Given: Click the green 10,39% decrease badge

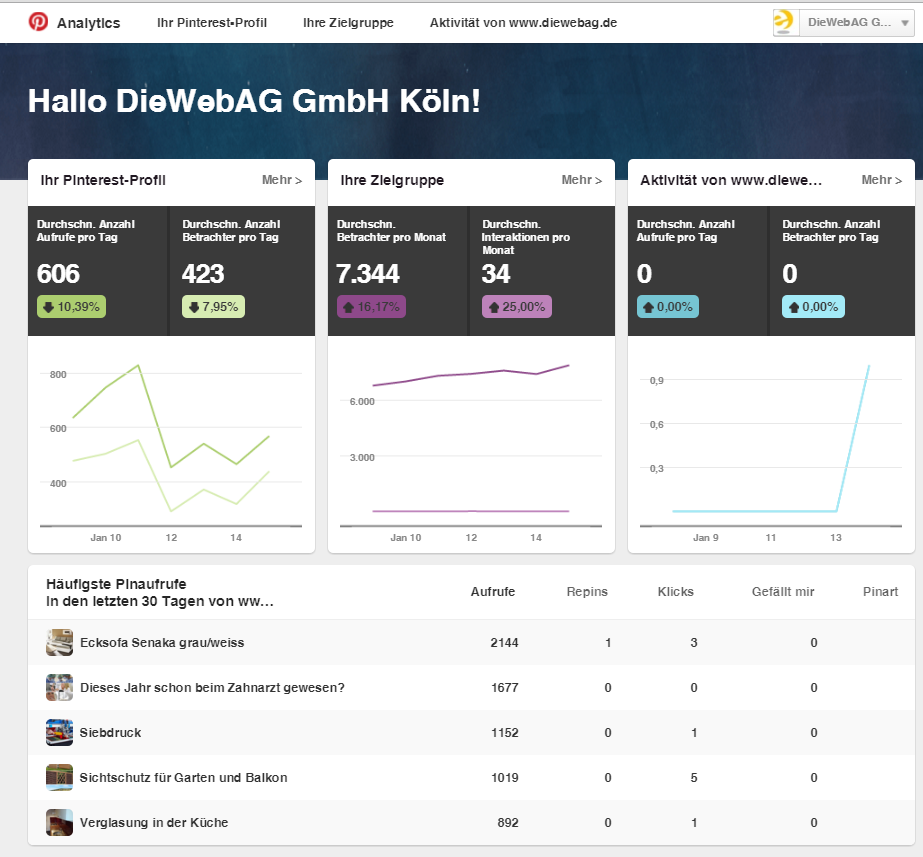Looking at the screenshot, I should [x=71, y=307].
